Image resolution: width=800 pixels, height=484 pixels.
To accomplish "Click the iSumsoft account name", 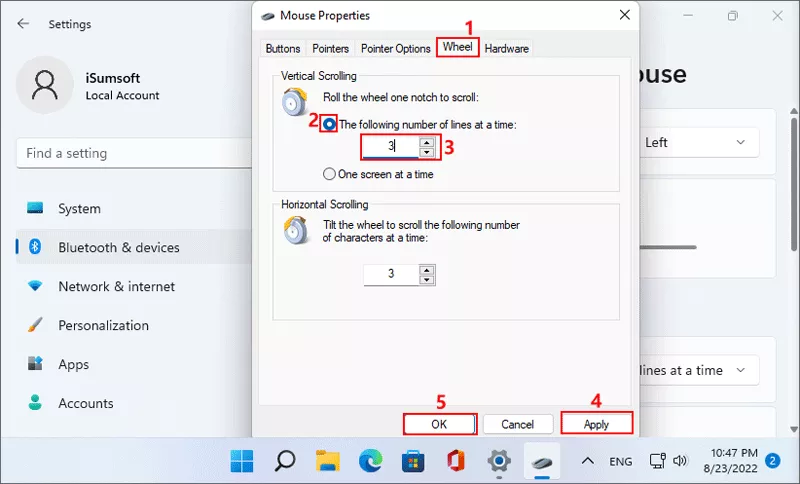I will pyautogui.click(x=113, y=78).
